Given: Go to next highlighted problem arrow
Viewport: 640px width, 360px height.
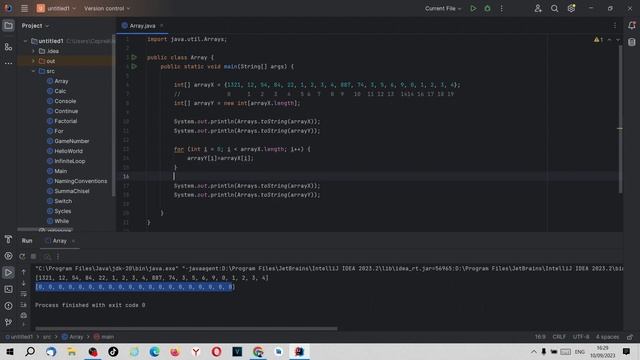Looking at the screenshot, I should coord(618,40).
